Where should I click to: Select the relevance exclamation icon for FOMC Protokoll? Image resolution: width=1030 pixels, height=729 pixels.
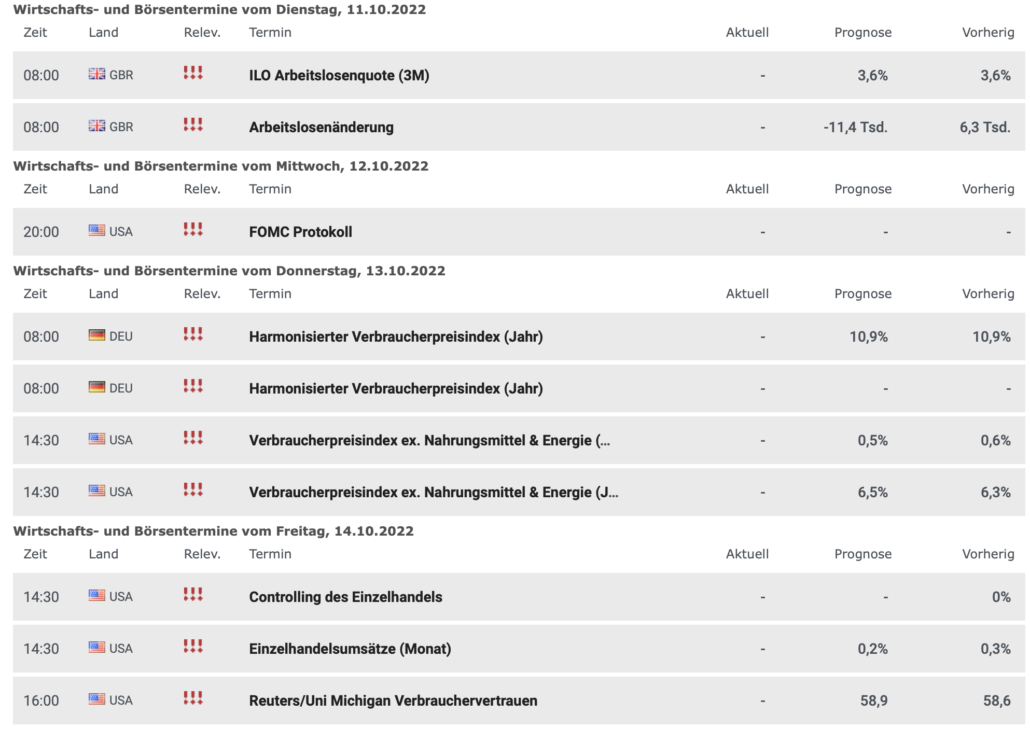[193, 230]
